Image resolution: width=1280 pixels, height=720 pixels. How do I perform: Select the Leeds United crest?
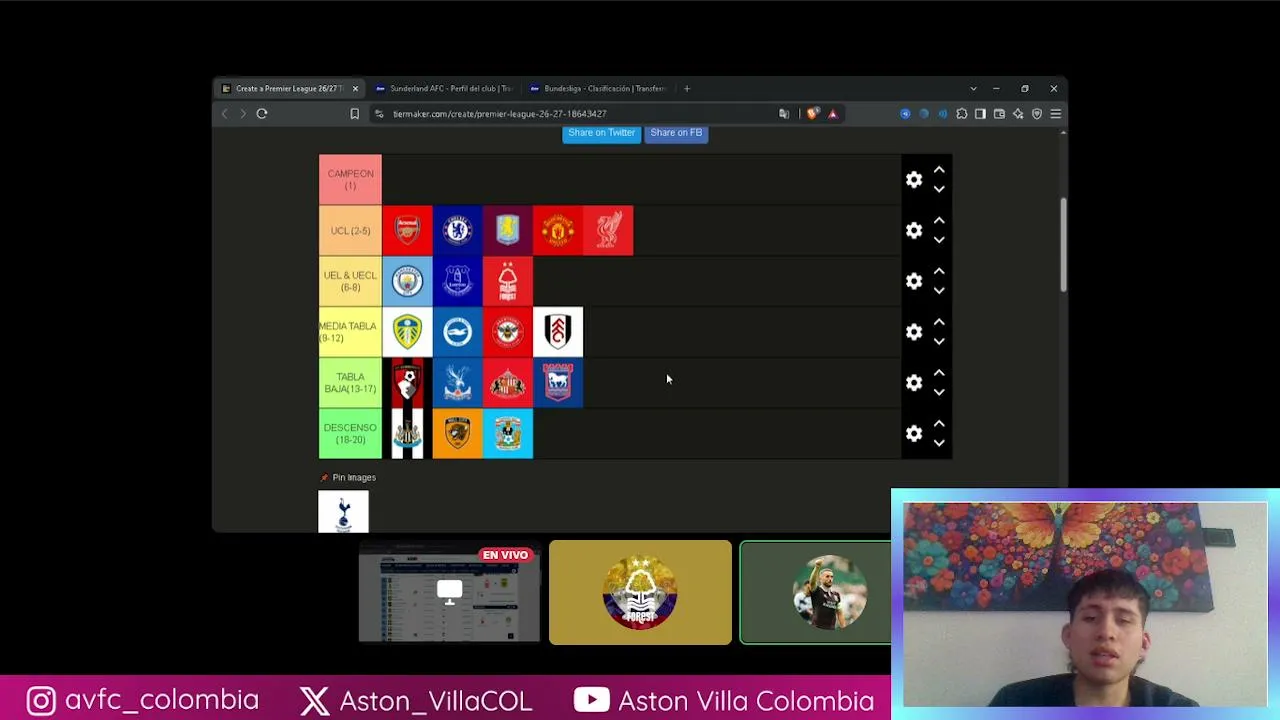pos(407,332)
